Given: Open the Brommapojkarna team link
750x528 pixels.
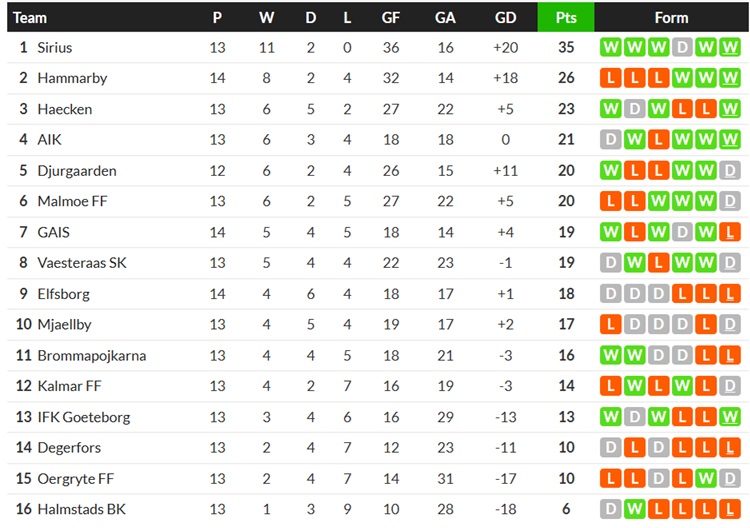Looking at the screenshot, I should [x=91, y=355].
